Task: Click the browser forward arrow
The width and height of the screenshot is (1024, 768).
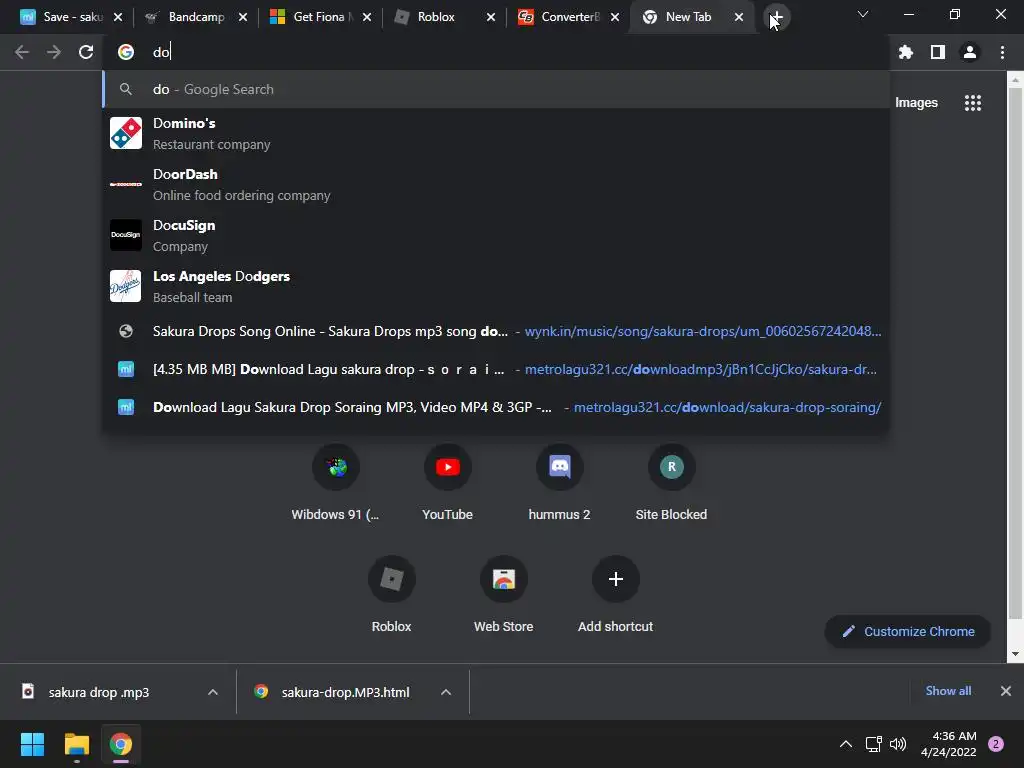Action: pos(54,52)
